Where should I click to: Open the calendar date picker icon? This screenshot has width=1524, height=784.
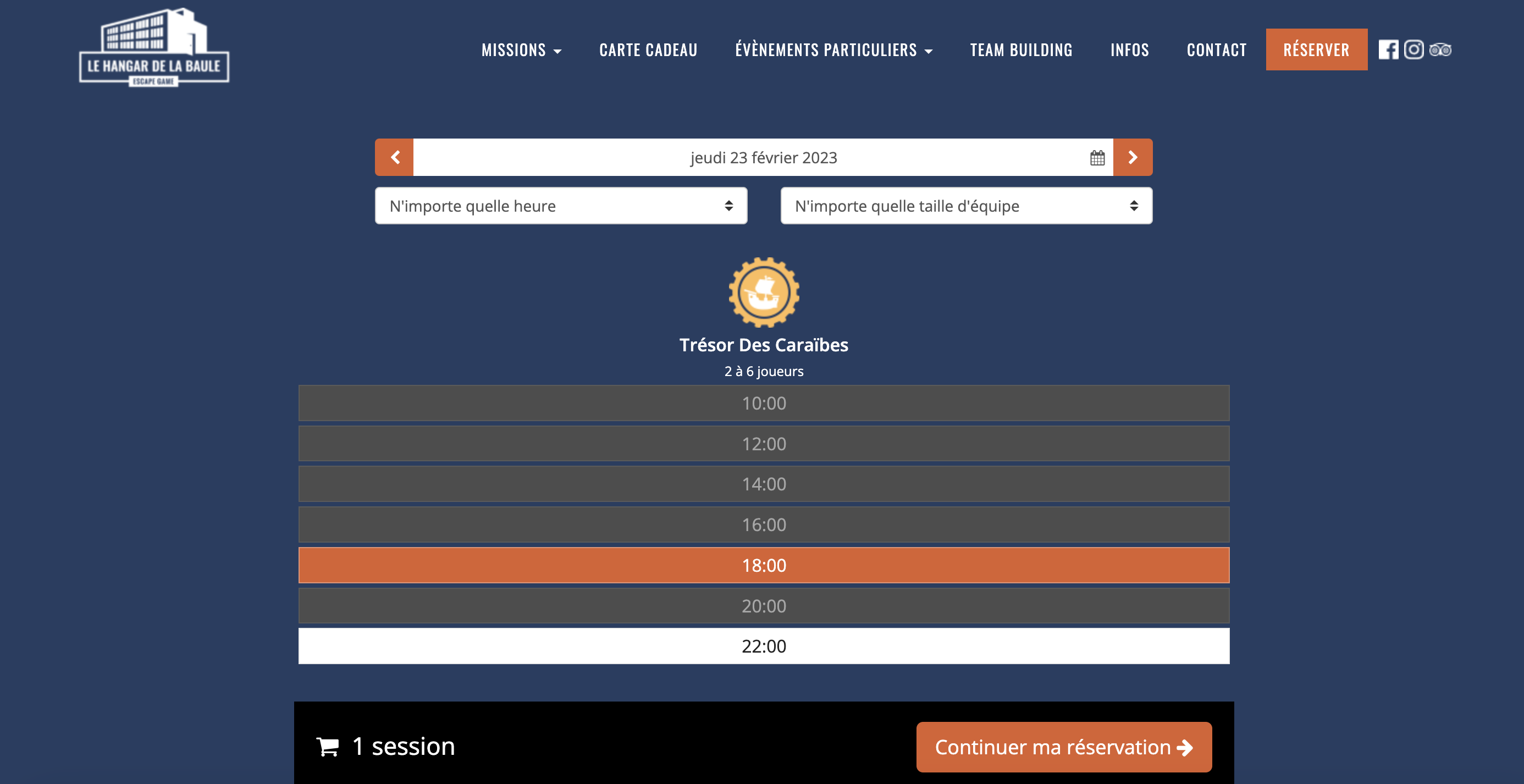click(x=1097, y=158)
